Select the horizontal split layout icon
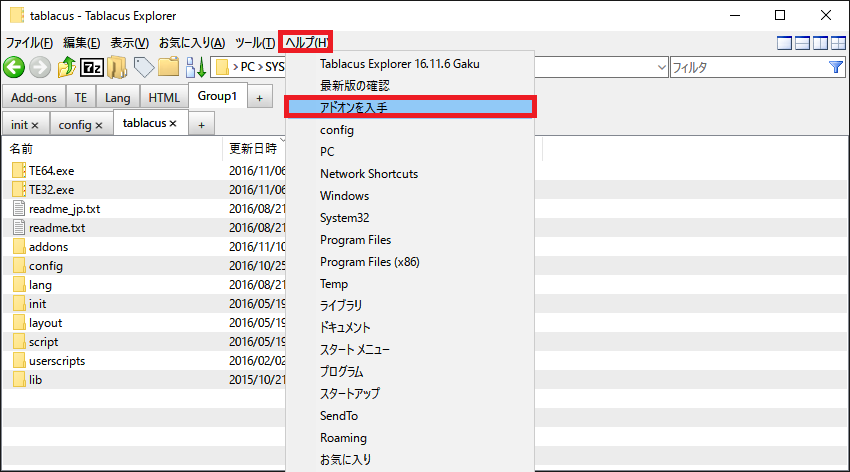Image resolution: width=850 pixels, height=472 pixels. [x=802, y=43]
